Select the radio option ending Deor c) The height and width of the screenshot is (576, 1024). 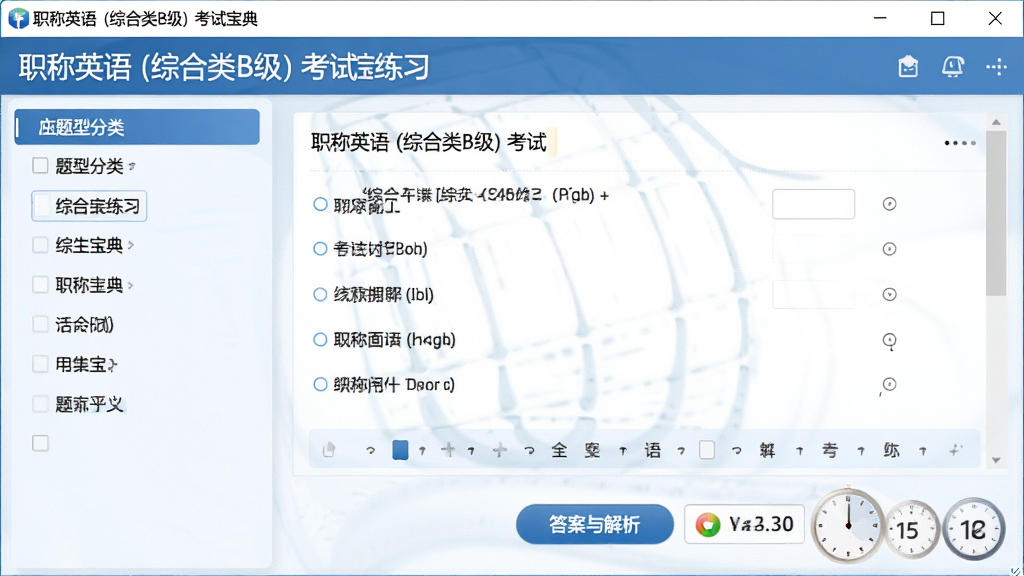pyautogui.click(x=320, y=385)
